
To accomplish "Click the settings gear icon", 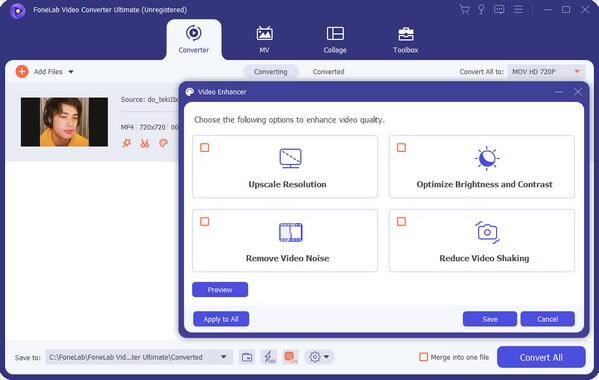I will [x=315, y=357].
